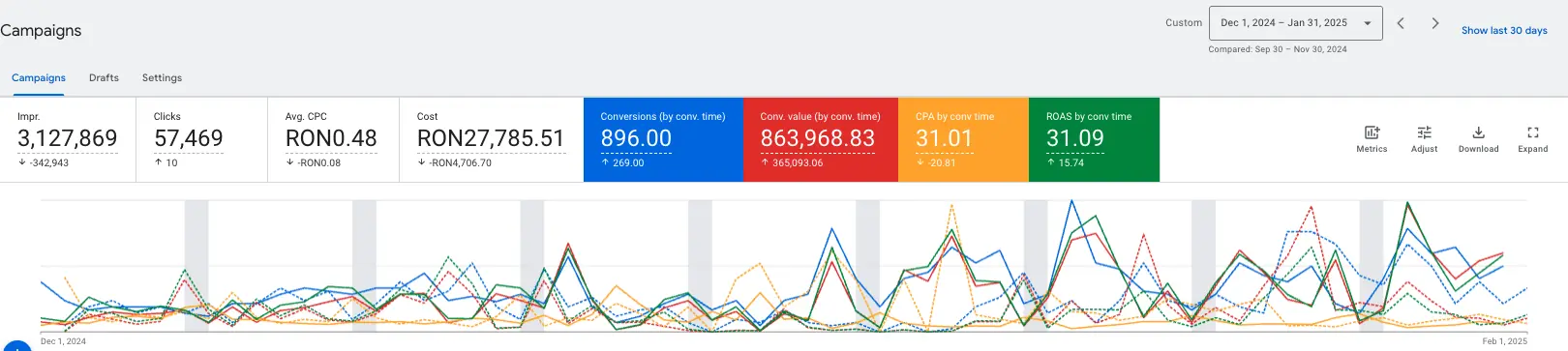This screenshot has height=351, width=1568.
Task: Click the Dec 1, 2024 chart axis label
Action: coord(63,341)
